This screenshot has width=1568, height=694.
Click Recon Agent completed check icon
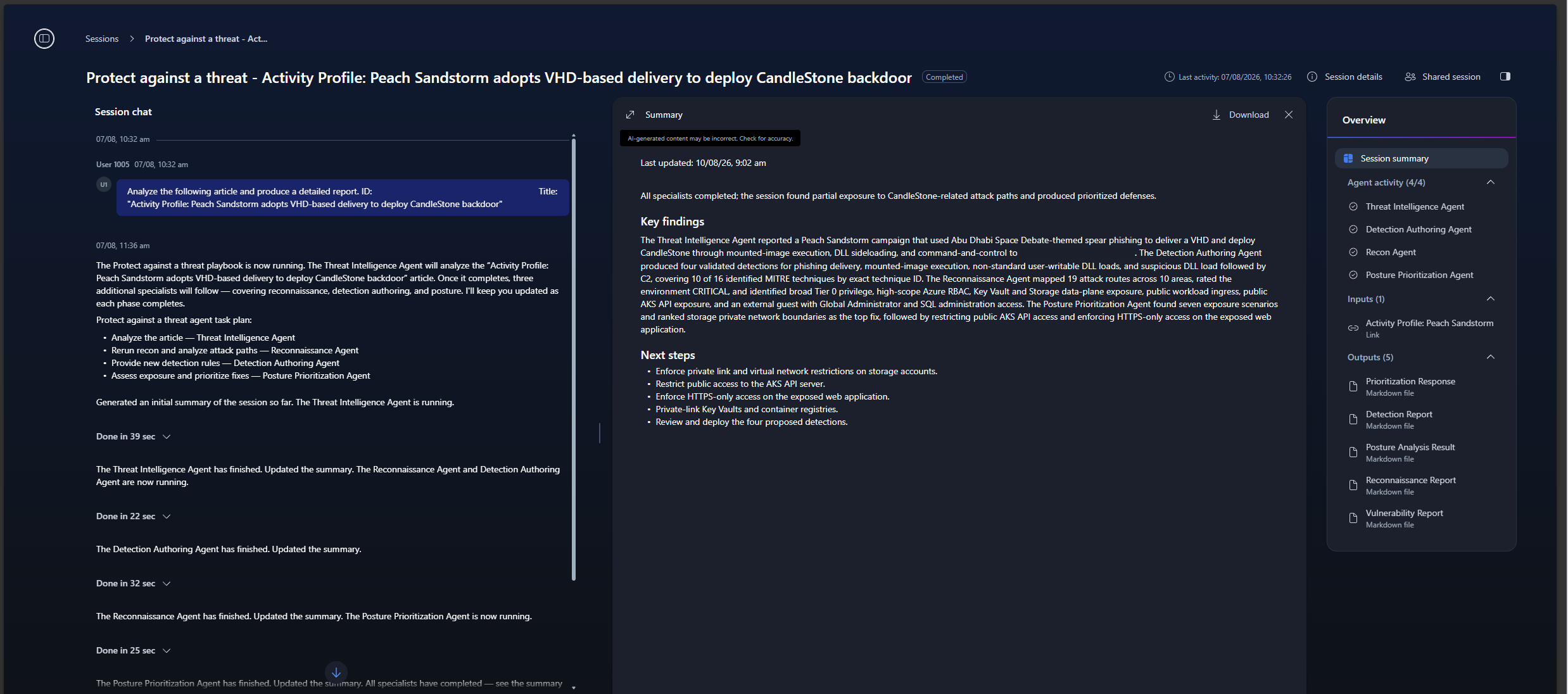1353,252
